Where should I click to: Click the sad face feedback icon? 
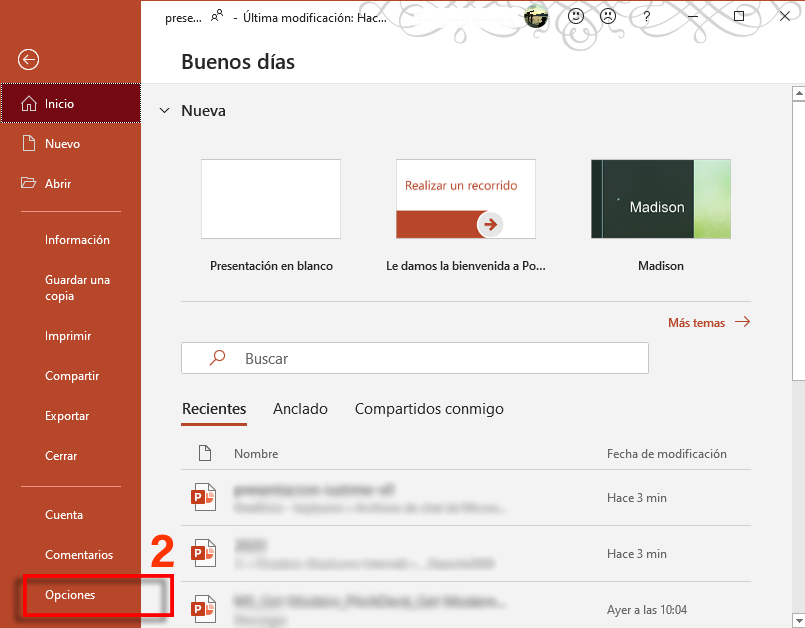[x=608, y=16]
